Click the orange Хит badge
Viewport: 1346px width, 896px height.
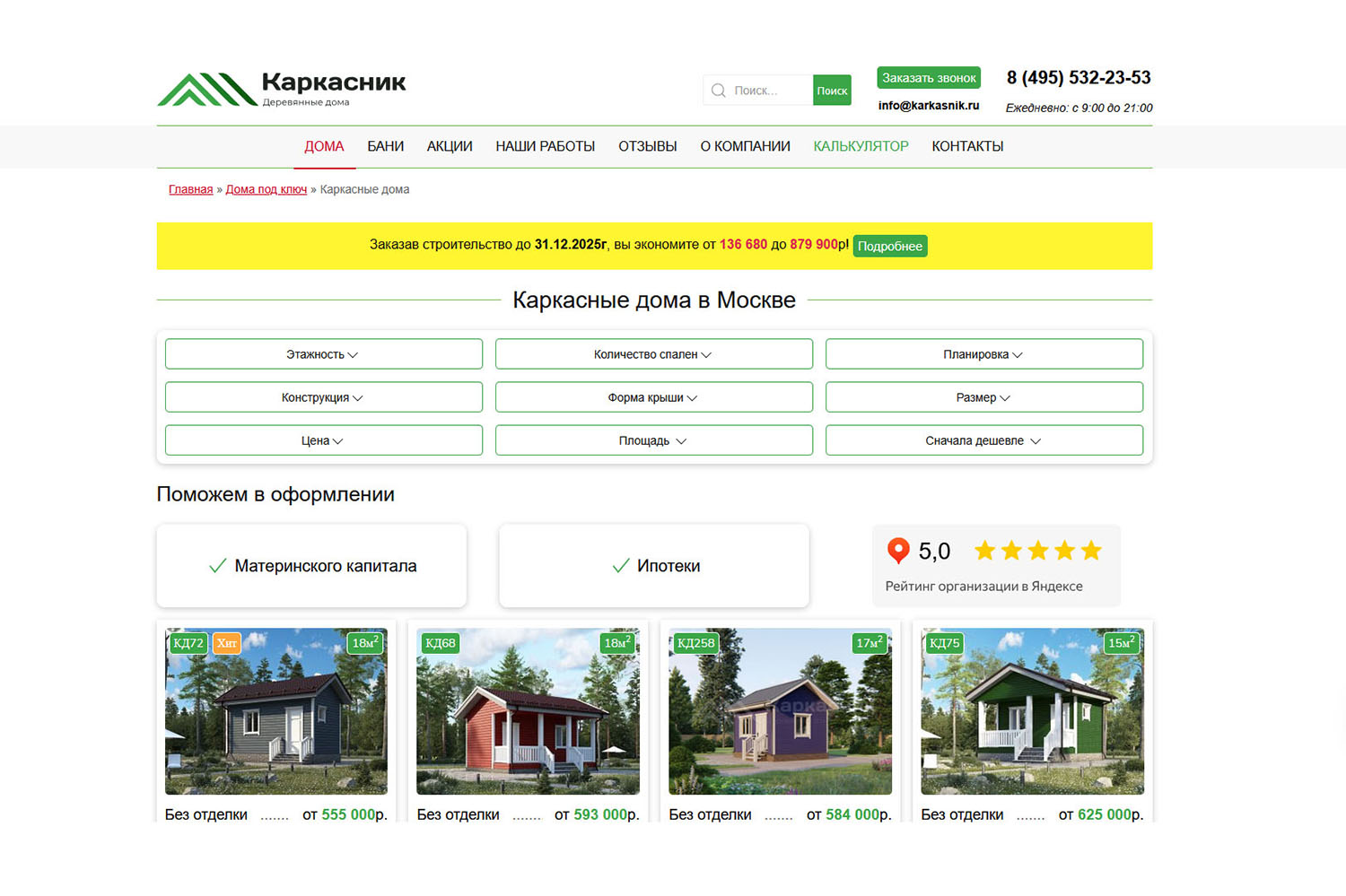[227, 643]
